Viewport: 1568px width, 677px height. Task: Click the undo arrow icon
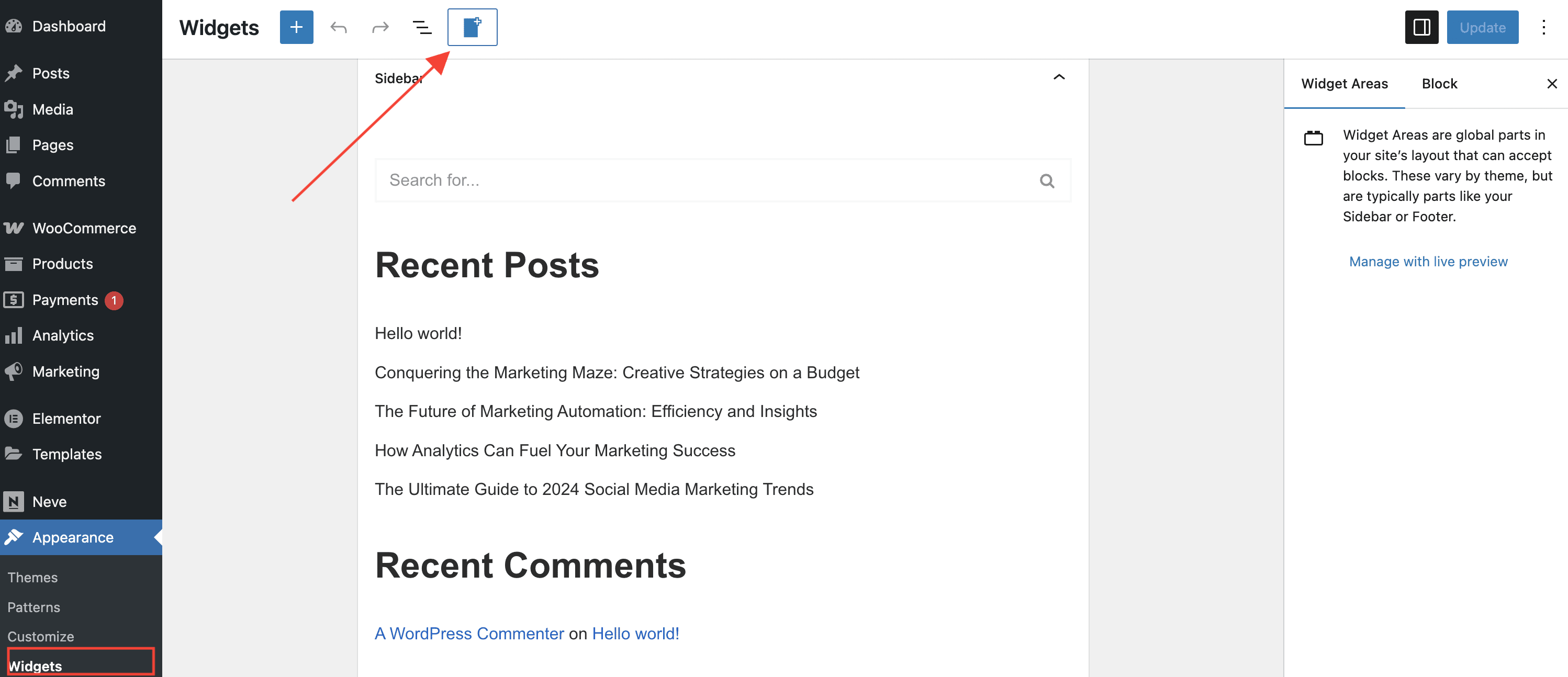[x=339, y=27]
